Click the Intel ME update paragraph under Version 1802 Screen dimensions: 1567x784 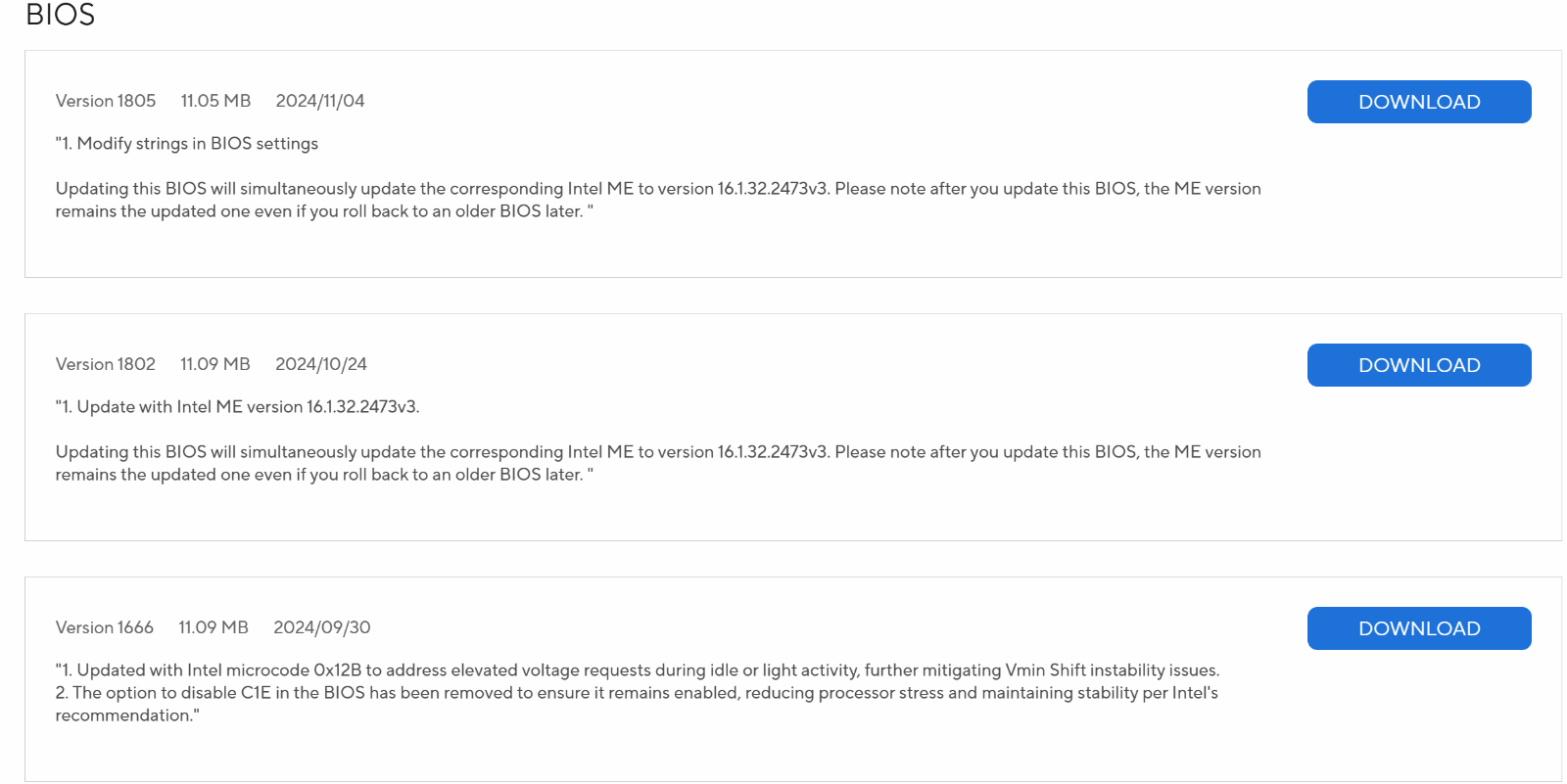click(x=658, y=463)
